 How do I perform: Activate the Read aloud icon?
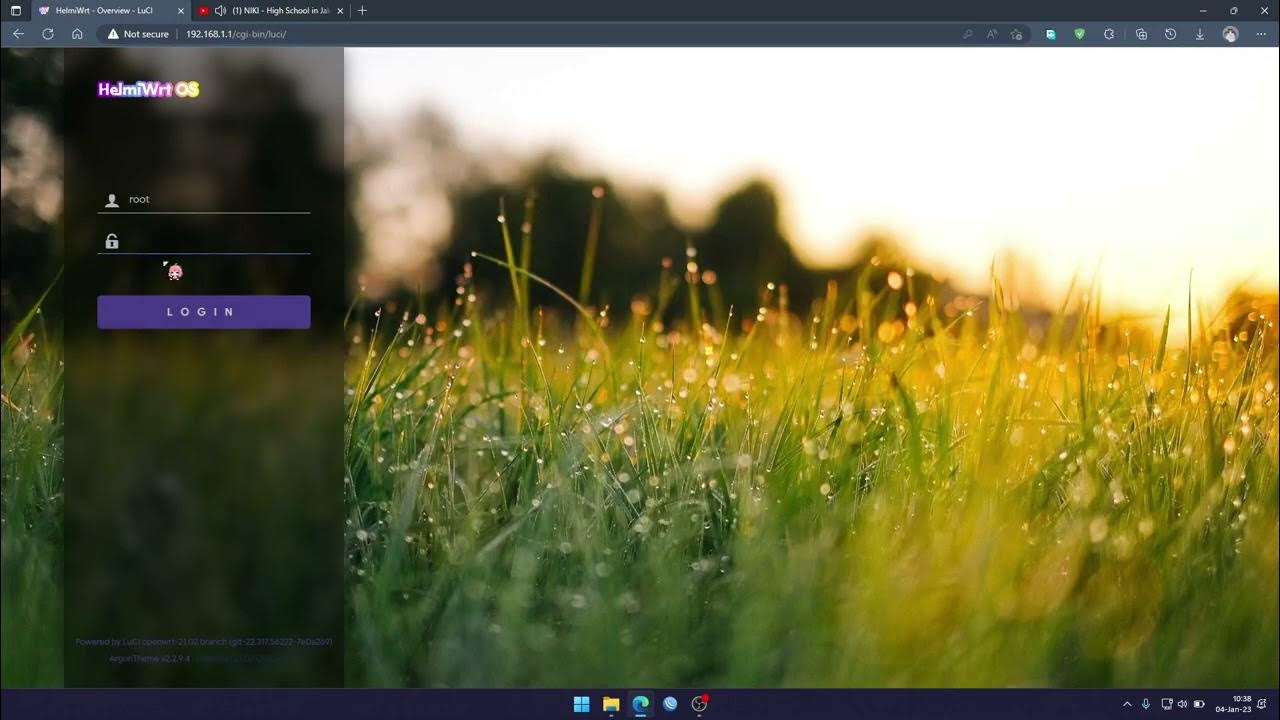pos(992,34)
